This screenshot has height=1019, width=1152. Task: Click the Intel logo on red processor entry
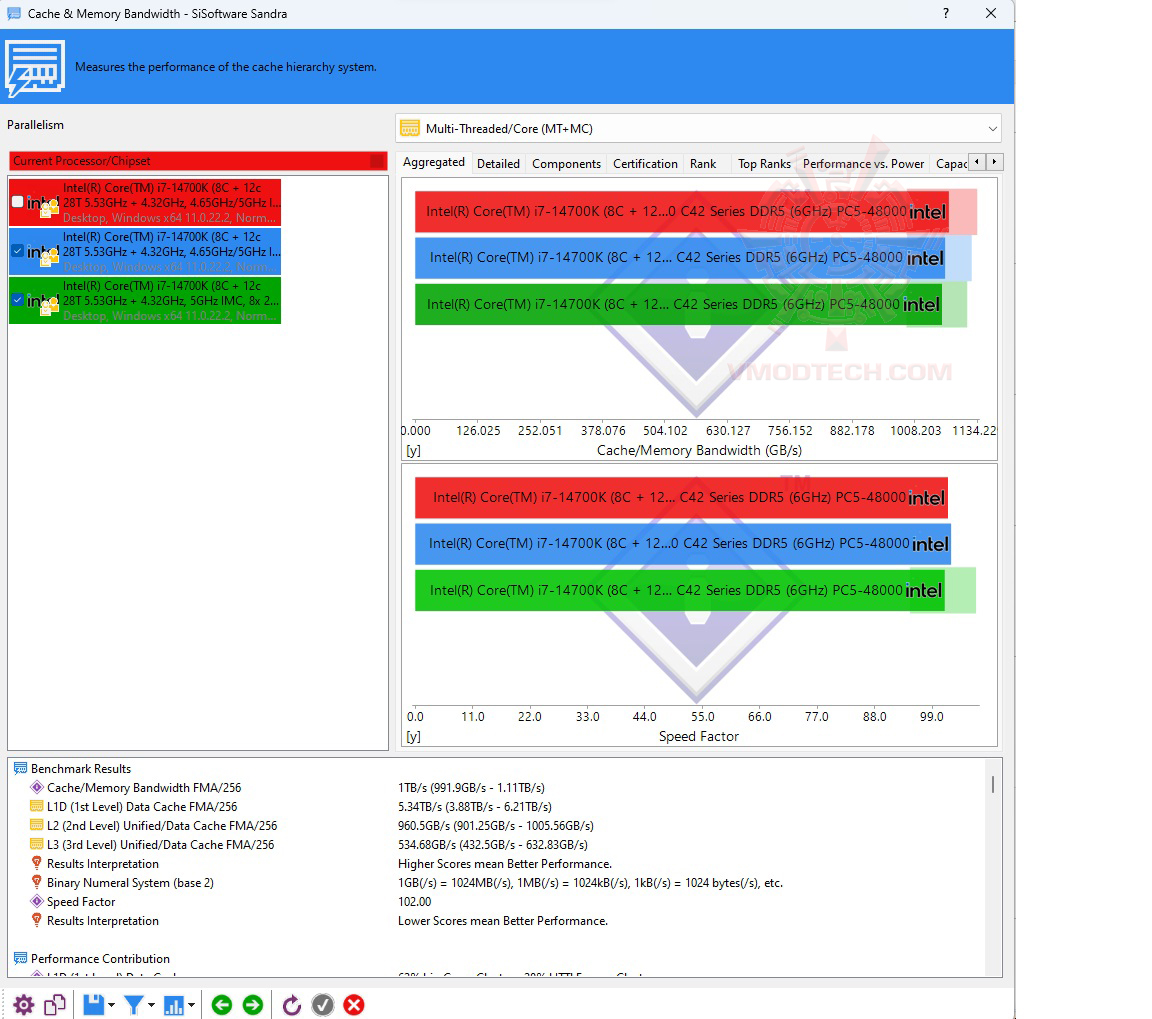point(42,204)
